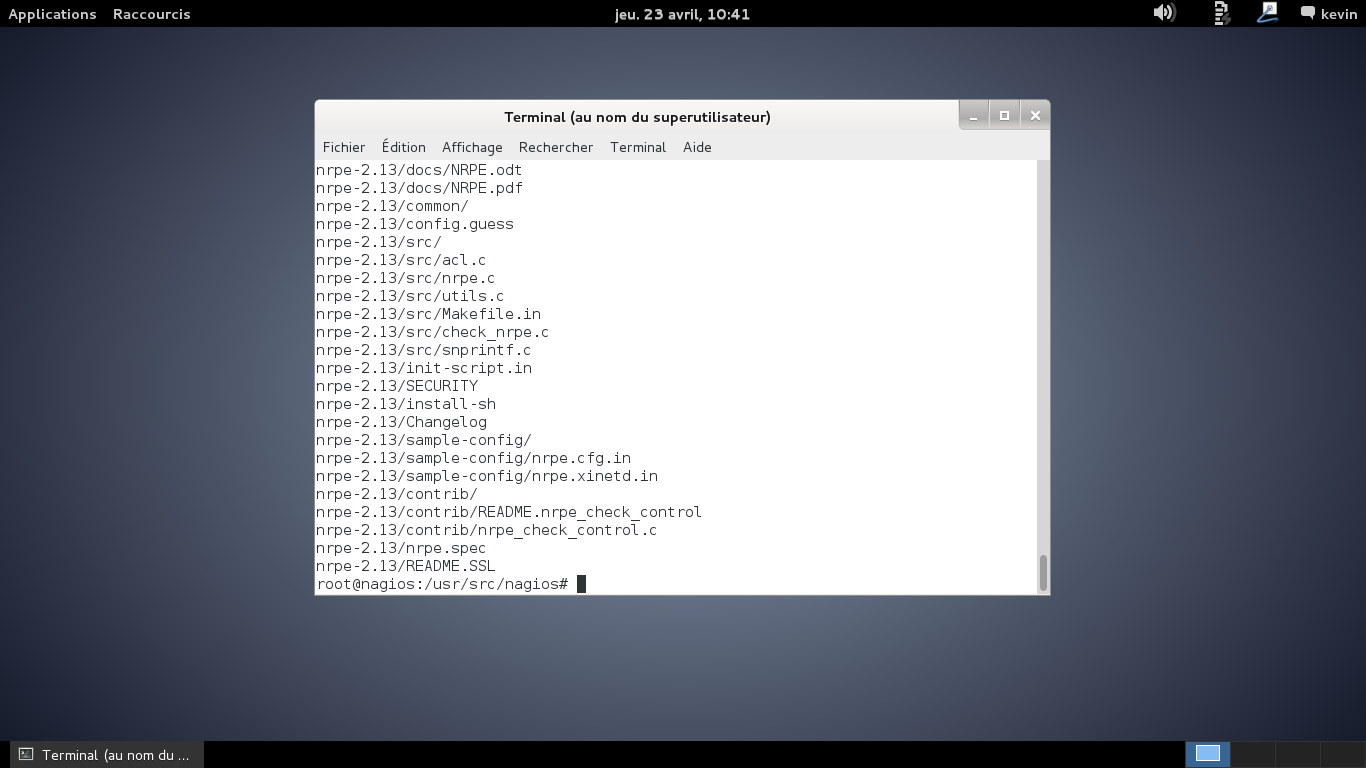
Task: Click the line nrpe-2.13/docs/NRPE.odt
Action: 419,170
